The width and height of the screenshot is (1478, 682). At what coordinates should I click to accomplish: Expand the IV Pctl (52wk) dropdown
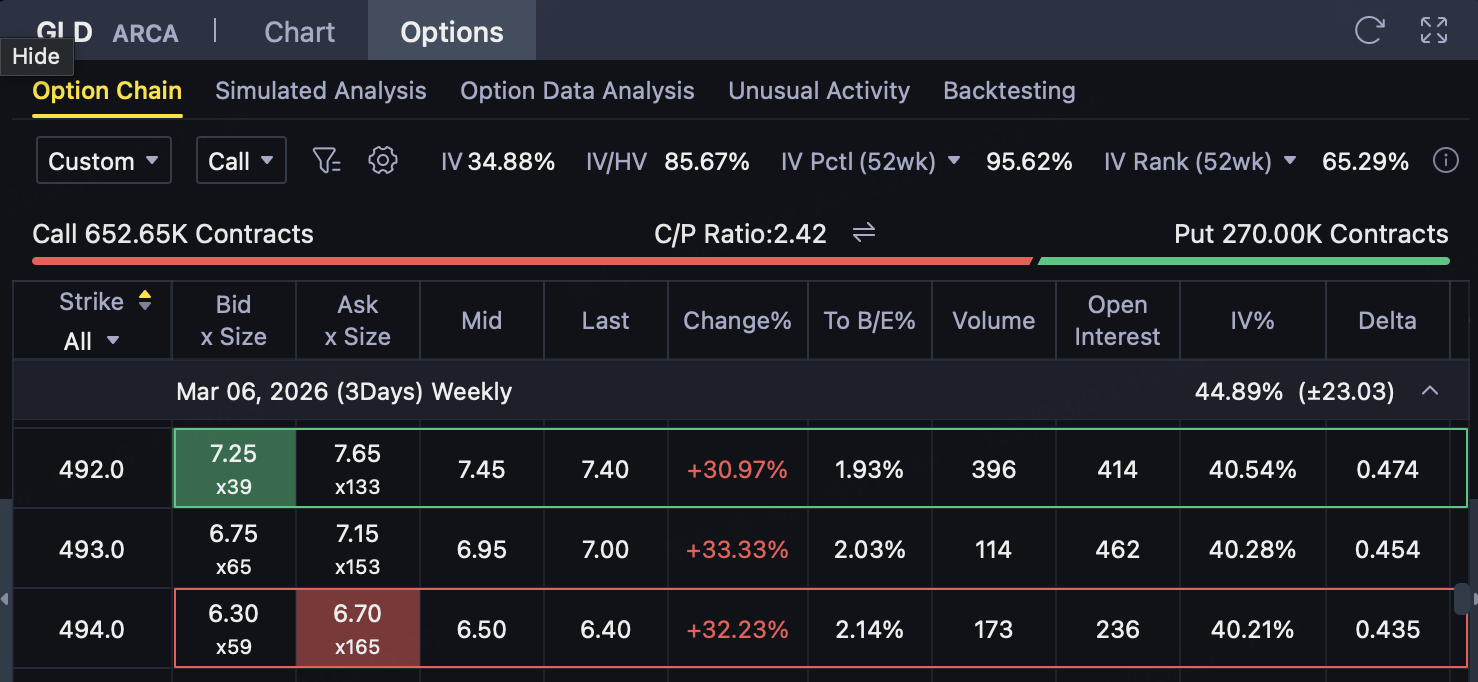pyautogui.click(x=954, y=161)
